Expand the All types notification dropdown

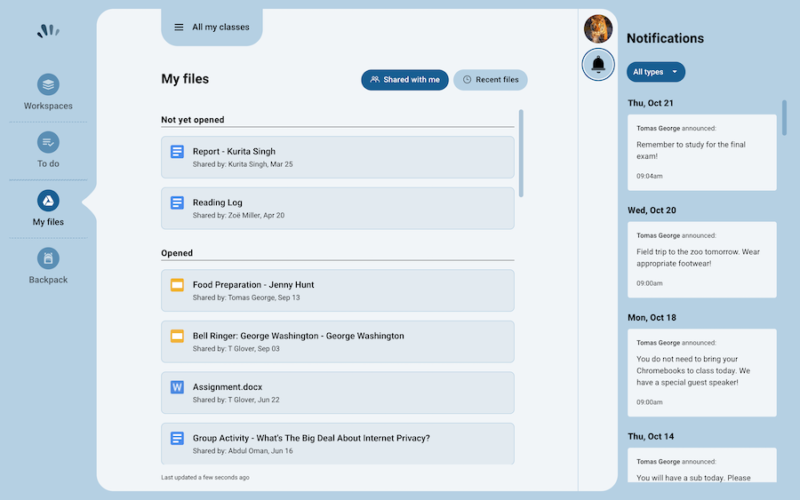point(656,72)
